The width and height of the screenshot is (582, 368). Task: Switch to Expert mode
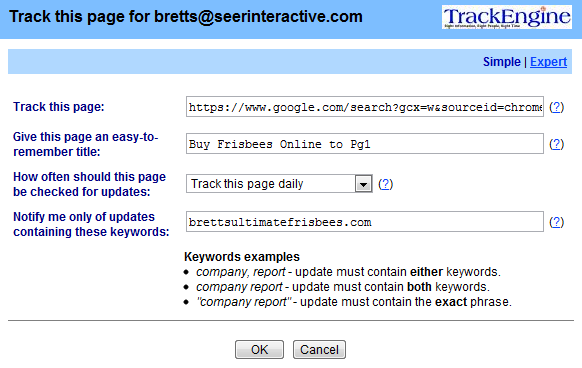[548, 62]
